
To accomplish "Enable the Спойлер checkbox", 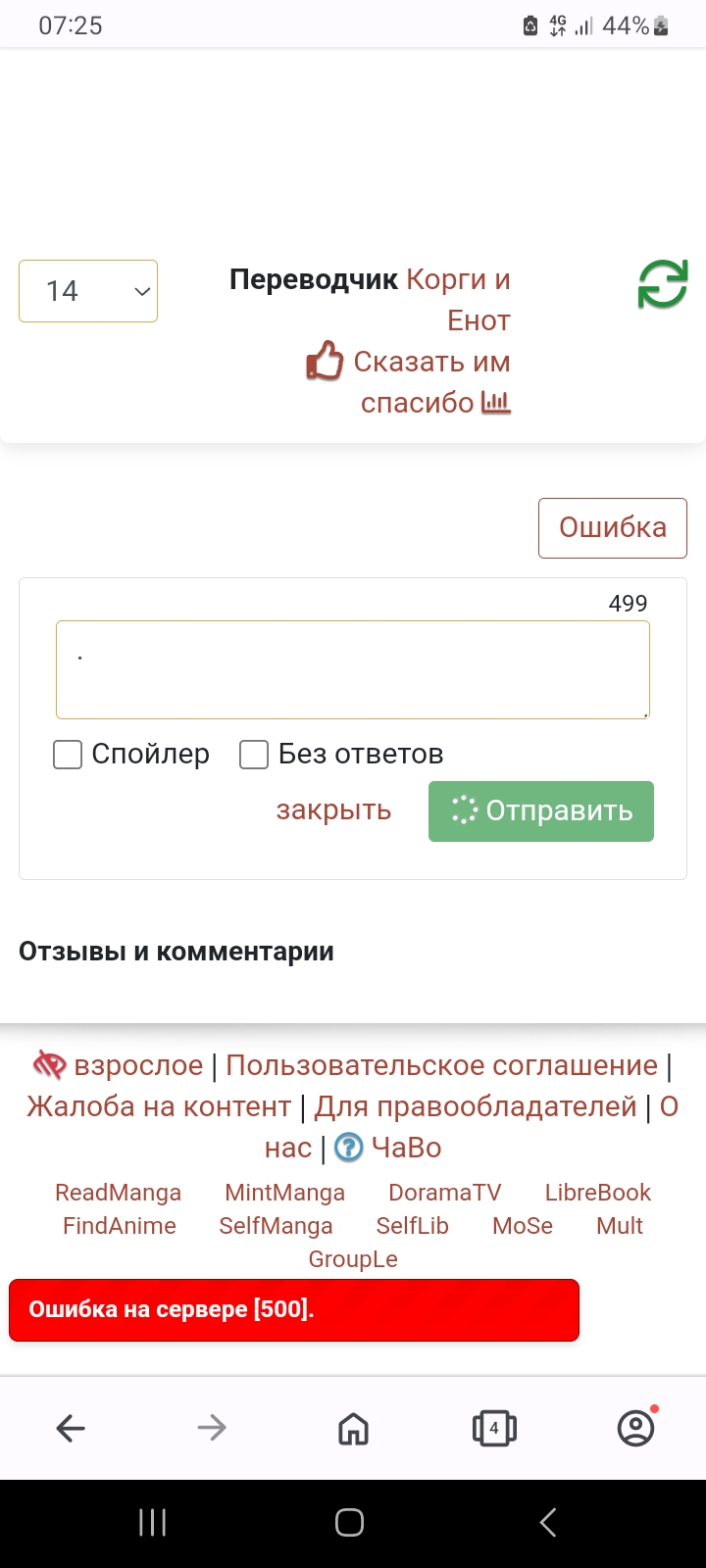I will click(x=68, y=755).
